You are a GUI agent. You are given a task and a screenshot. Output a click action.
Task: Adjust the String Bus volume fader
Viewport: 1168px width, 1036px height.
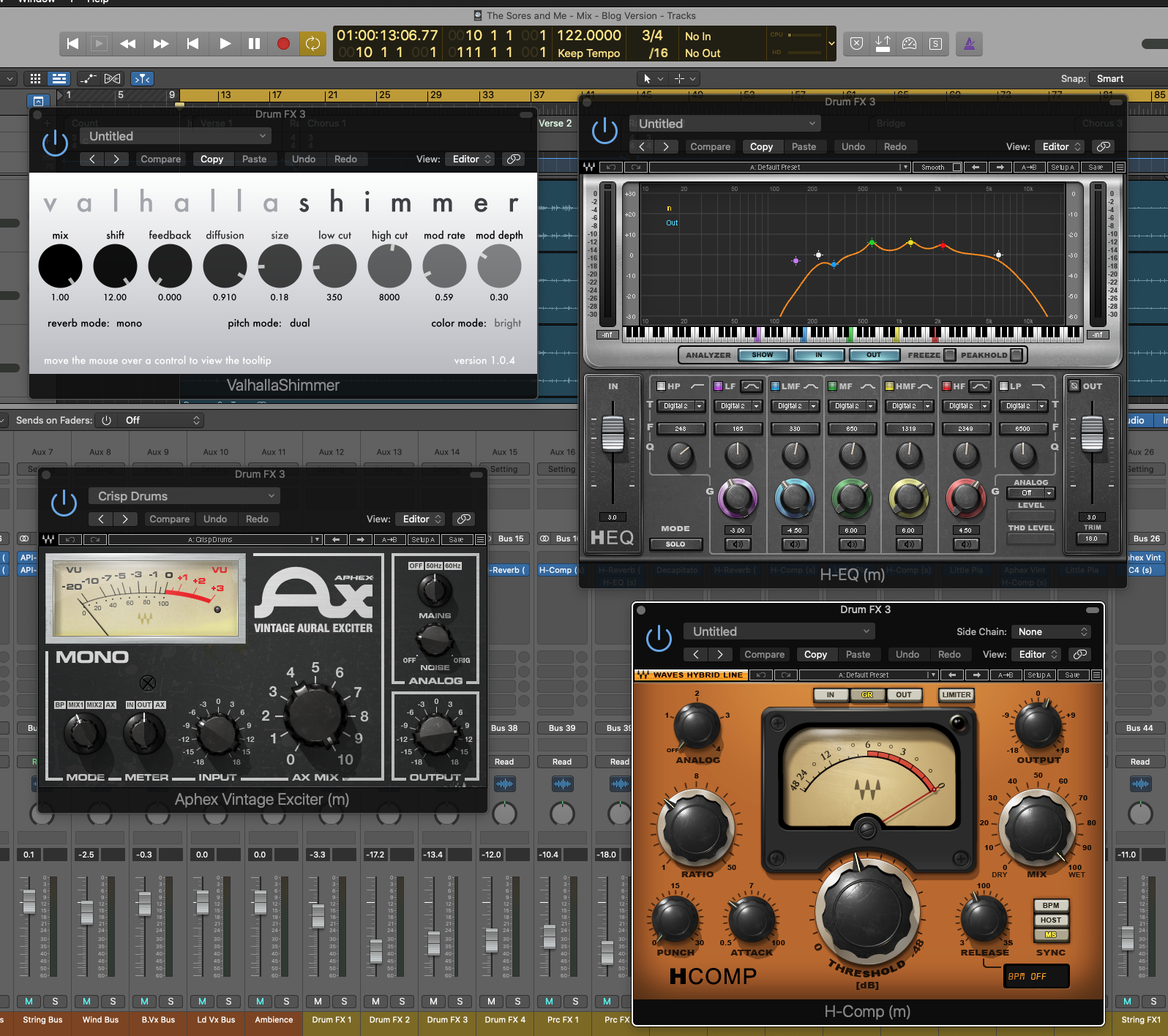point(29,902)
